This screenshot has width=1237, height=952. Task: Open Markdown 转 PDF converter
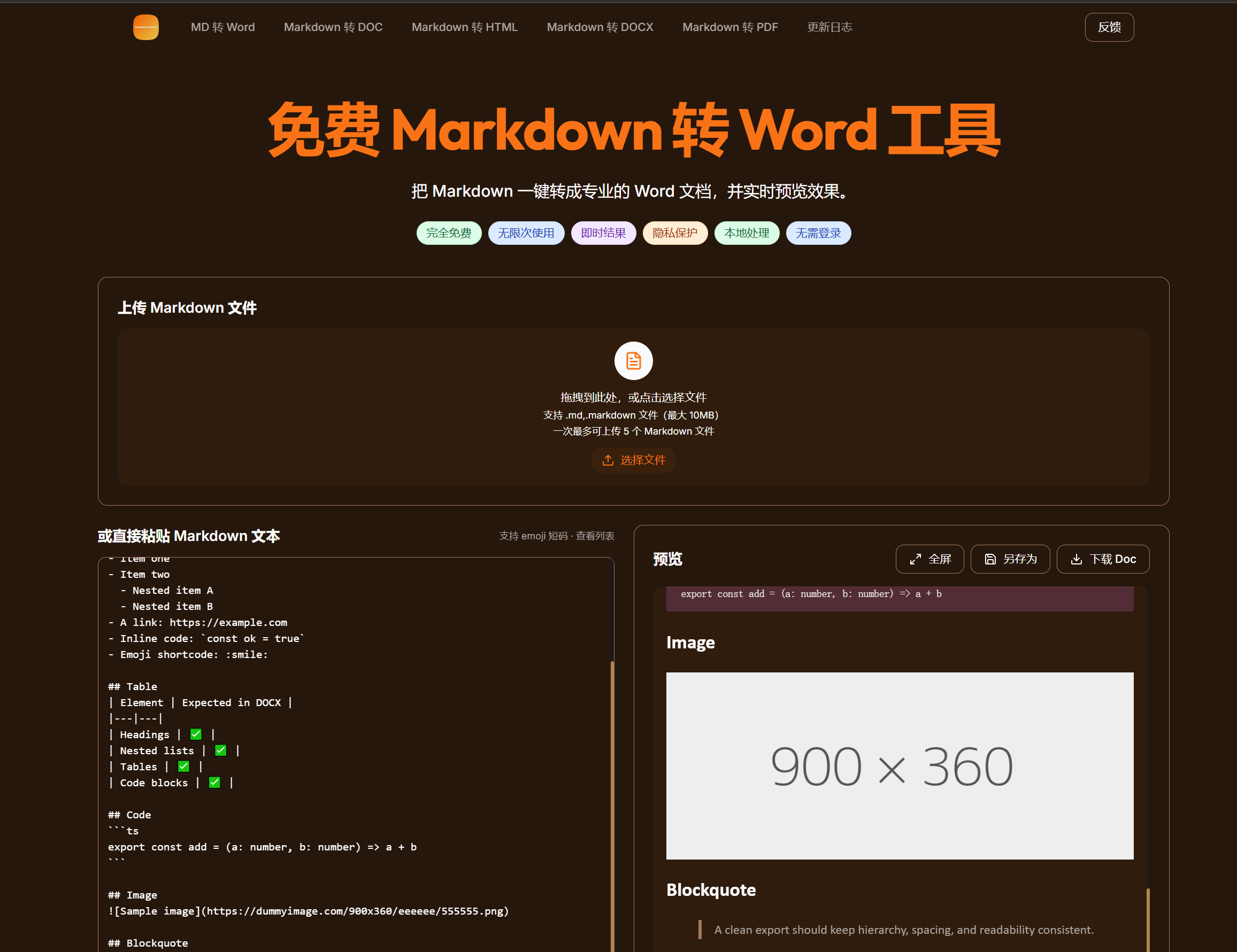coord(730,27)
